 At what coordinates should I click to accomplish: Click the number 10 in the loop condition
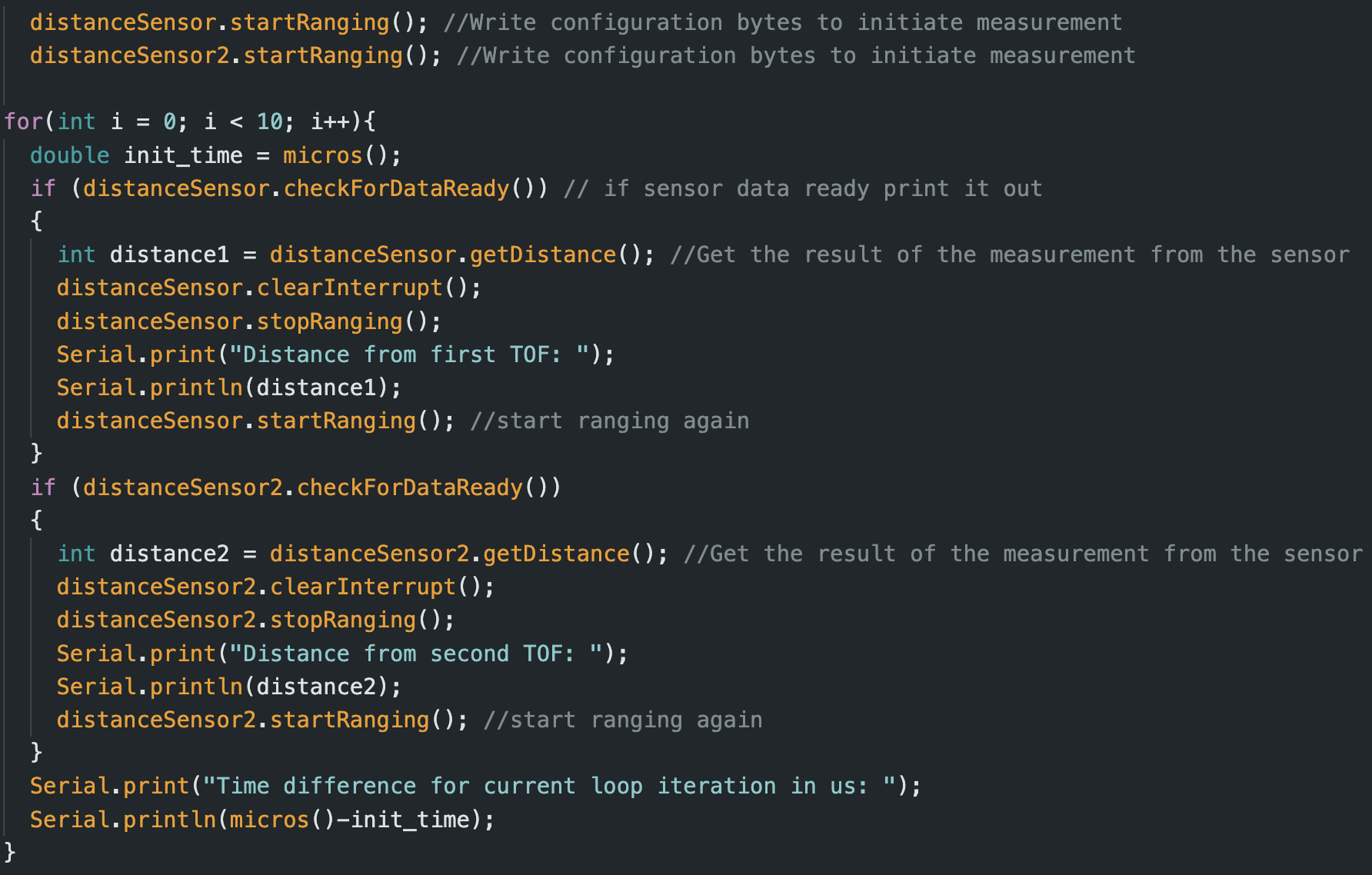pos(269,121)
